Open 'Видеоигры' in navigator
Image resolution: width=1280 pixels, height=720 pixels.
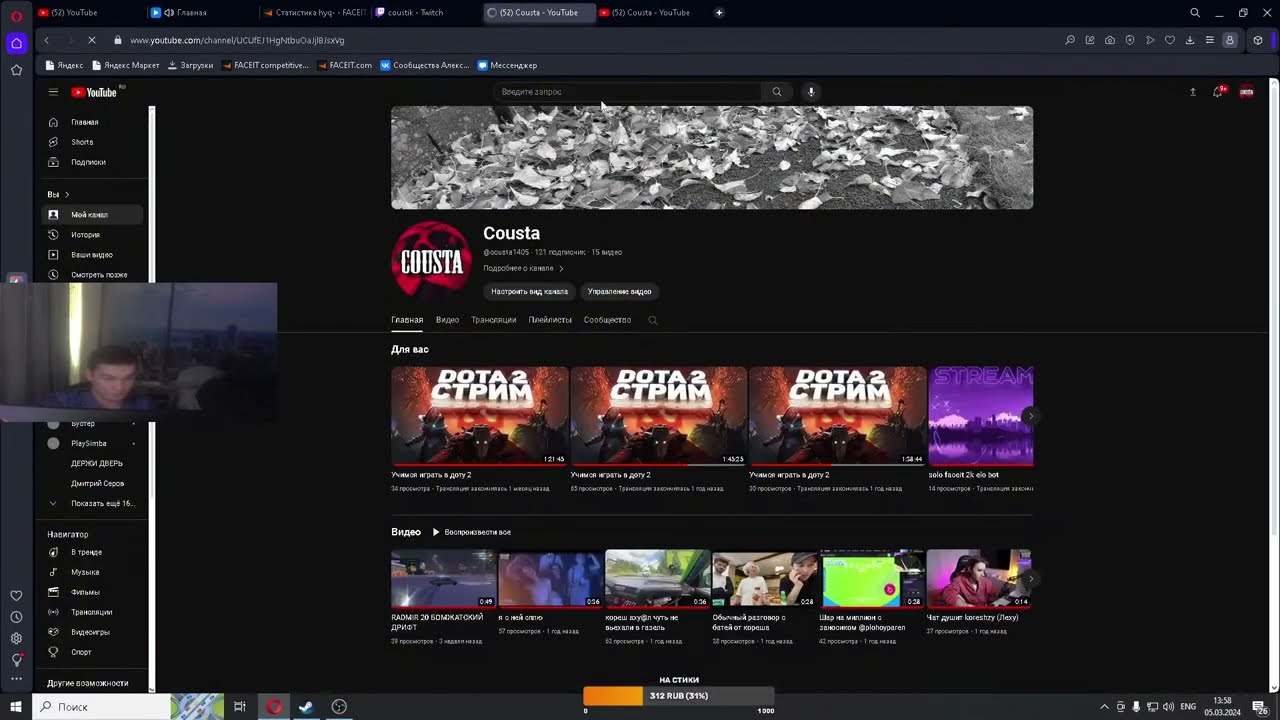click(x=94, y=632)
